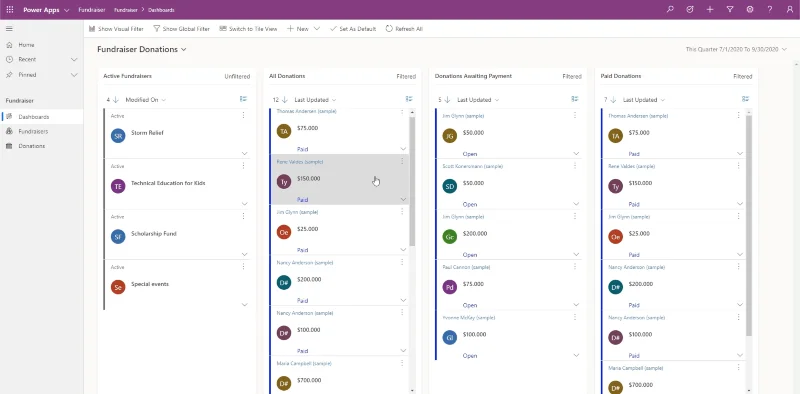Screen dimensions: 800x394
Task: Click the SR avatar for Storm Relief
Action: [x=118, y=136]
